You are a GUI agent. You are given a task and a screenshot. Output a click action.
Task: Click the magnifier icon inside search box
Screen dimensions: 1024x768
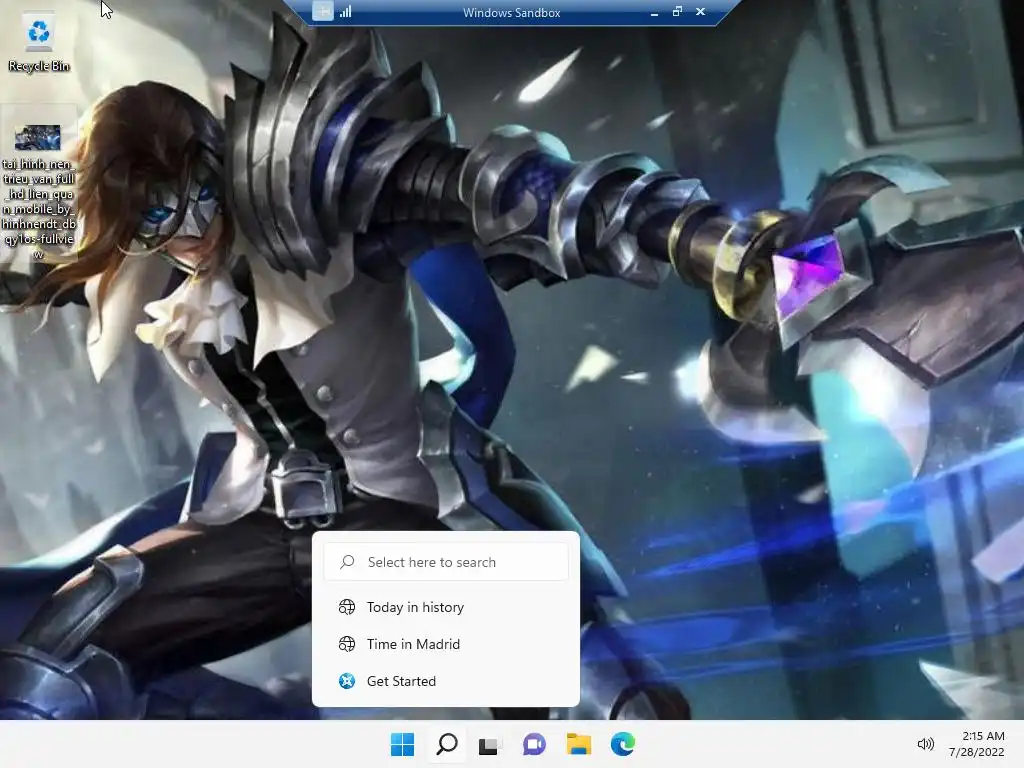[347, 562]
